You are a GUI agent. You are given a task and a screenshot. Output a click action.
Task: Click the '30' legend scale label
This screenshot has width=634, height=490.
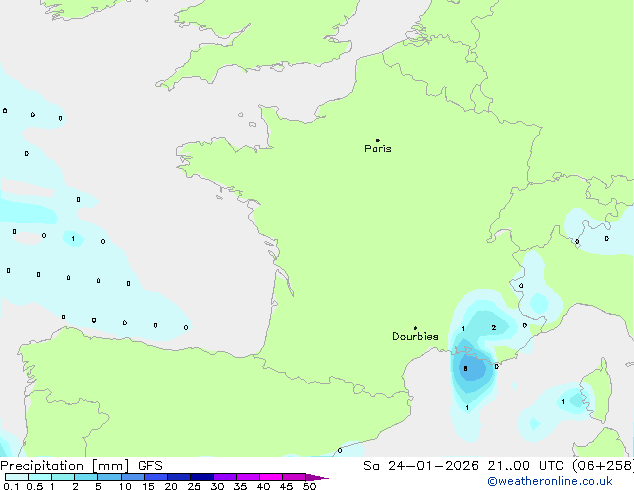point(218,486)
